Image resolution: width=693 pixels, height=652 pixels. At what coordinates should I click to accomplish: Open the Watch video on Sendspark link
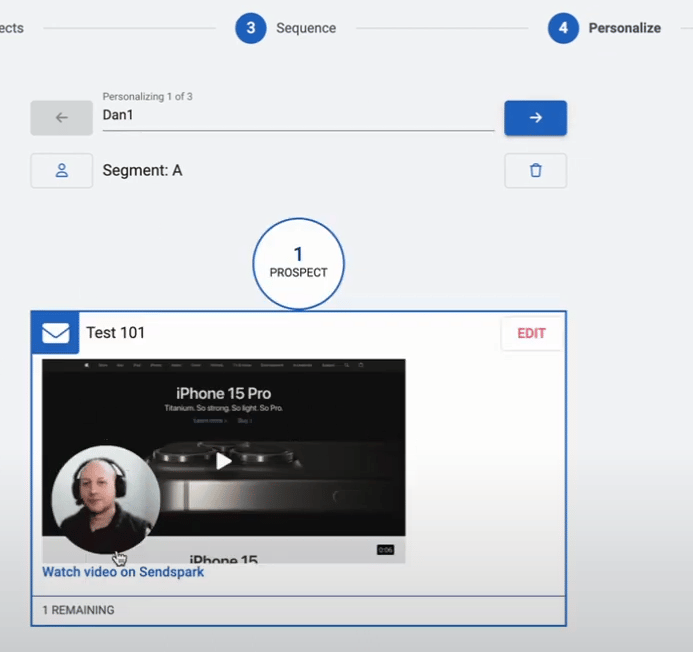tap(123, 572)
